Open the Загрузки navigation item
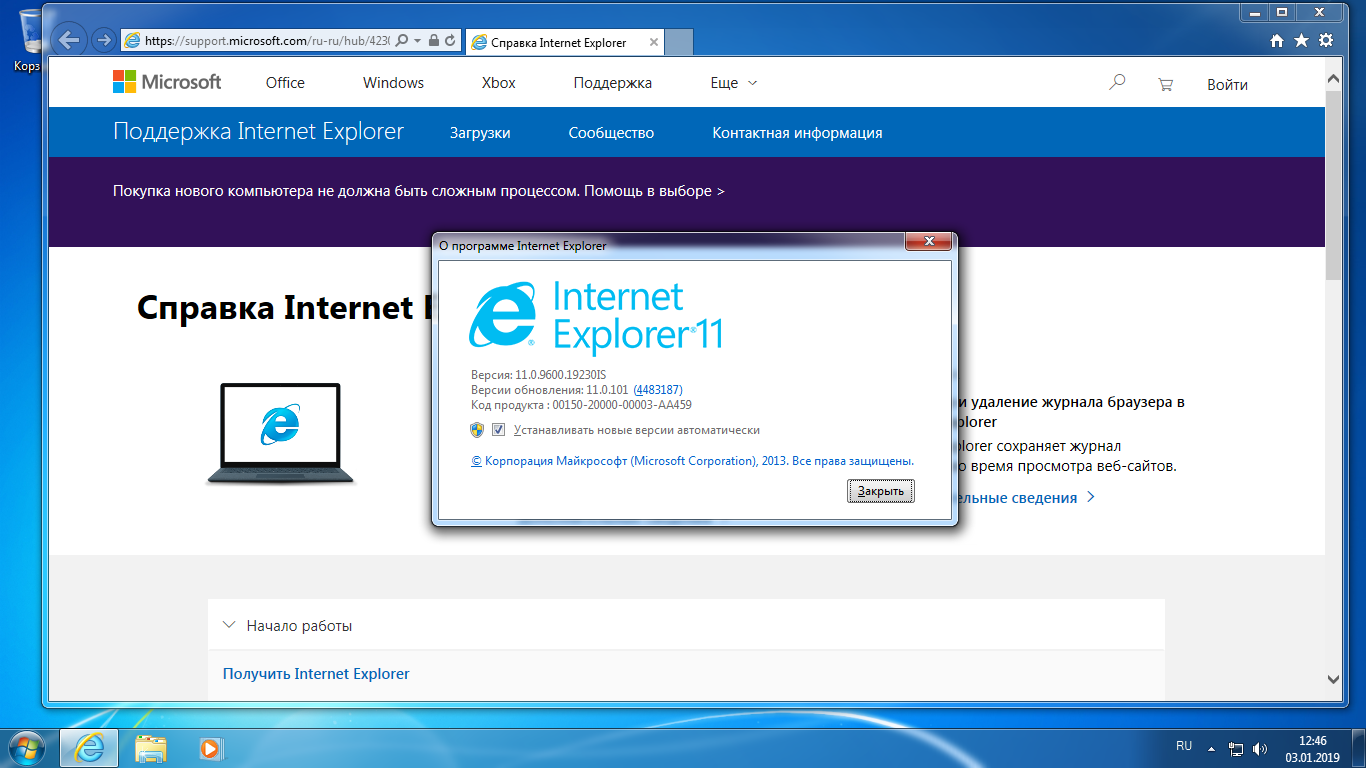Viewport: 1366px width, 768px height. [480, 132]
